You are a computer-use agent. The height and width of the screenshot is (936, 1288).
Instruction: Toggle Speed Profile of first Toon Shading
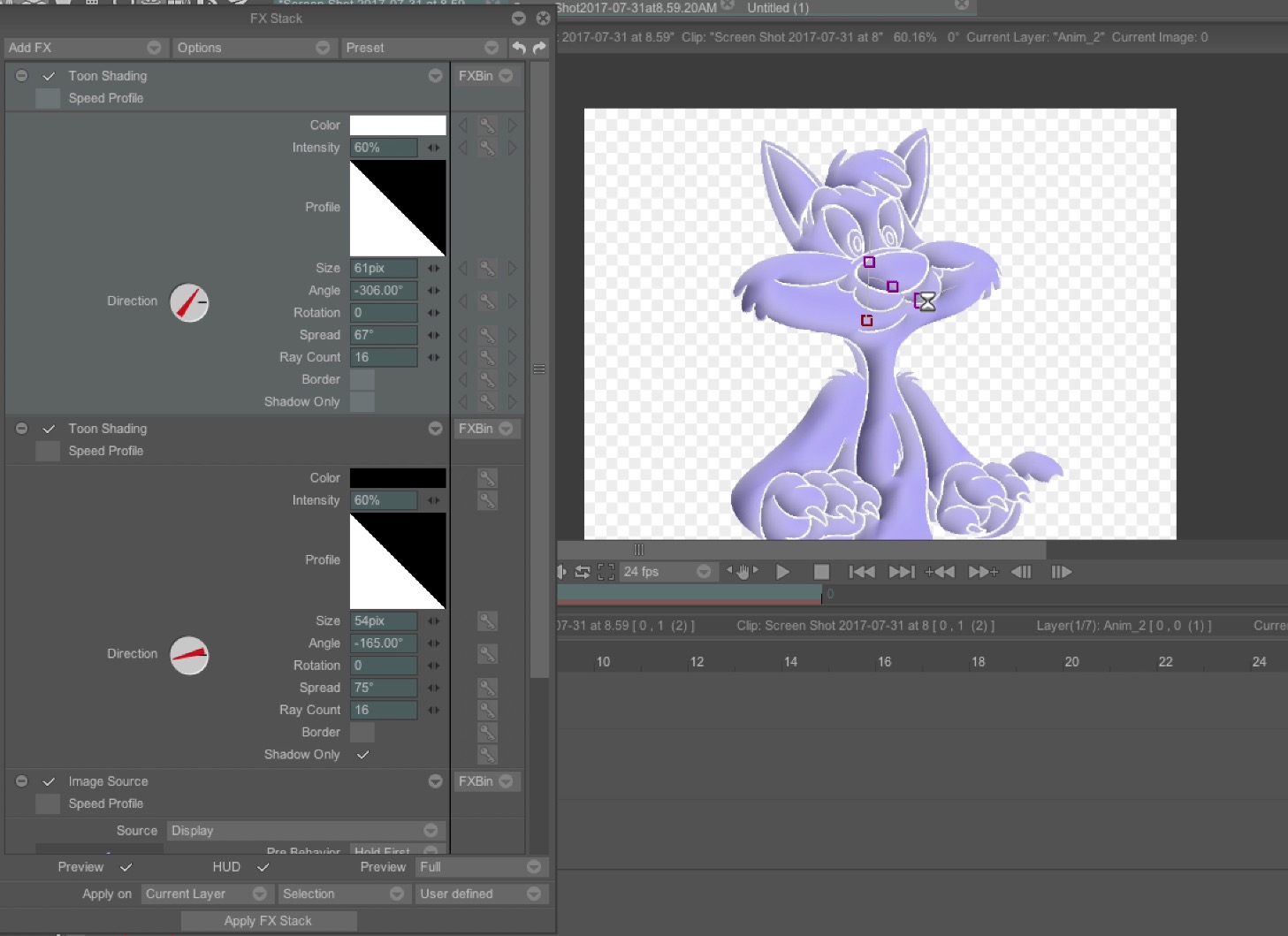(48, 98)
